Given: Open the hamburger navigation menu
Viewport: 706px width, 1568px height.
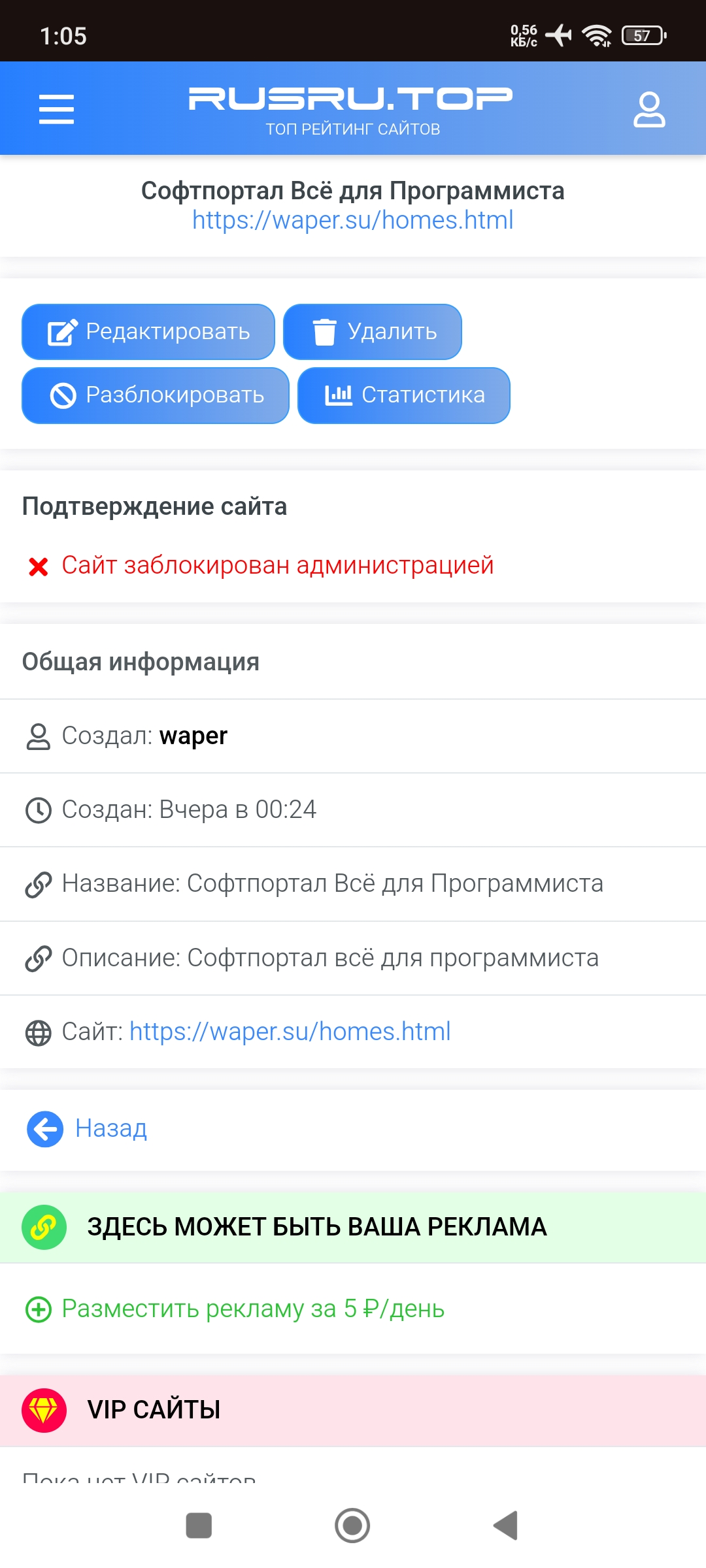Looking at the screenshot, I should click(x=56, y=108).
